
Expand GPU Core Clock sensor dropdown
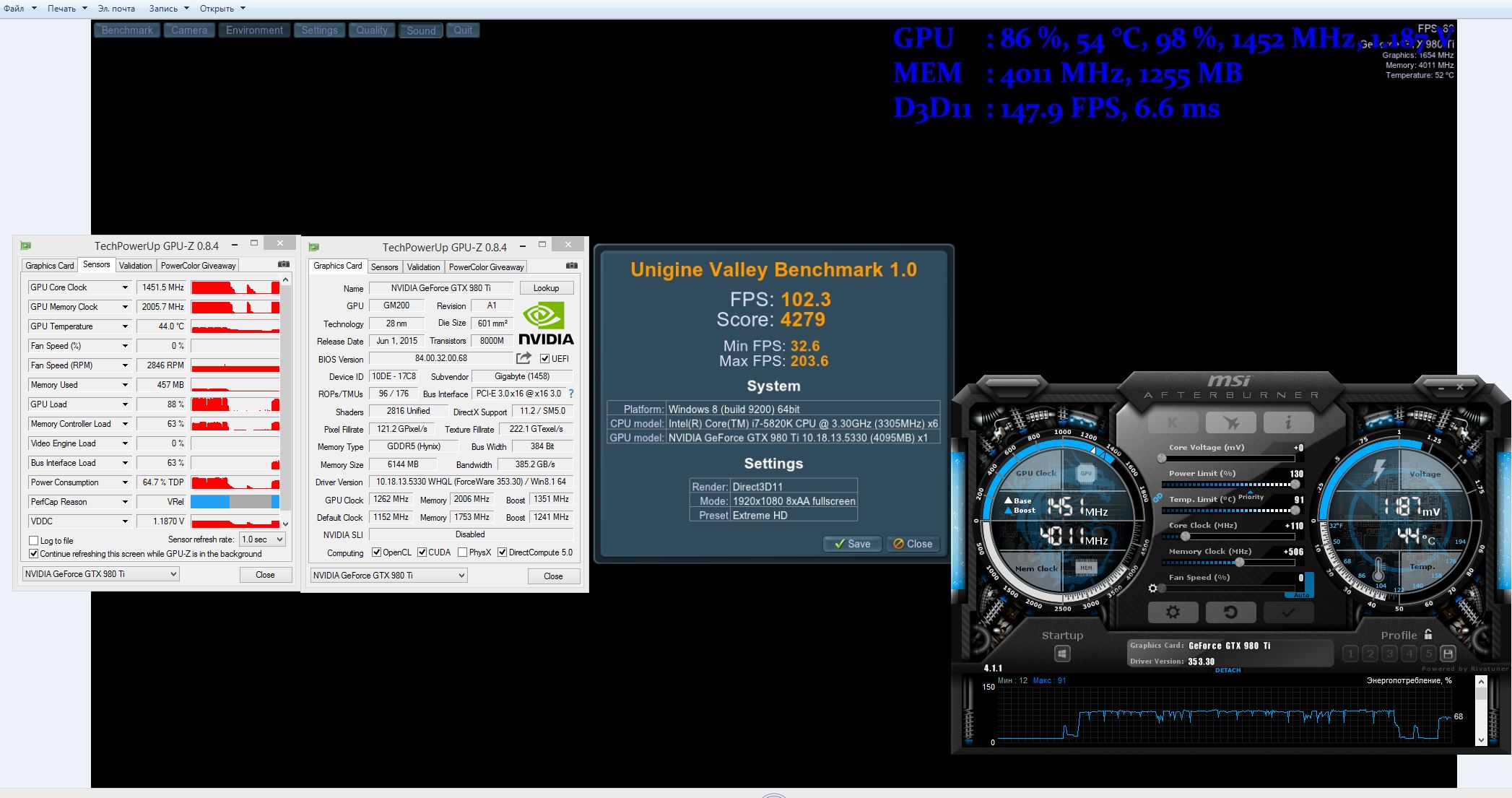(x=124, y=287)
